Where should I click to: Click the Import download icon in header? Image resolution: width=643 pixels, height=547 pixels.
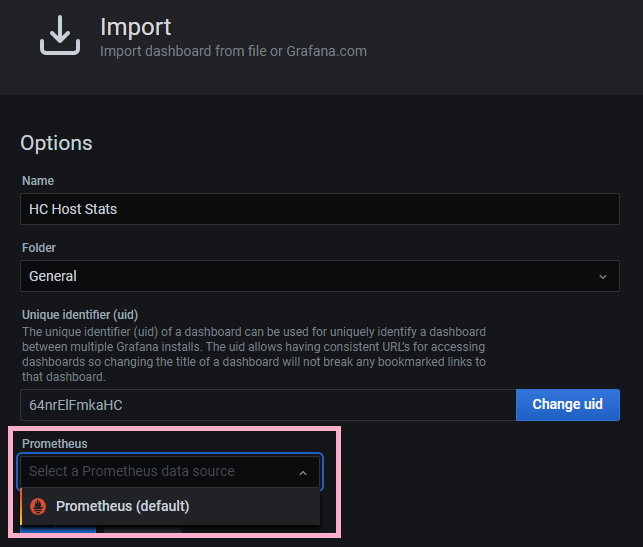tap(60, 35)
